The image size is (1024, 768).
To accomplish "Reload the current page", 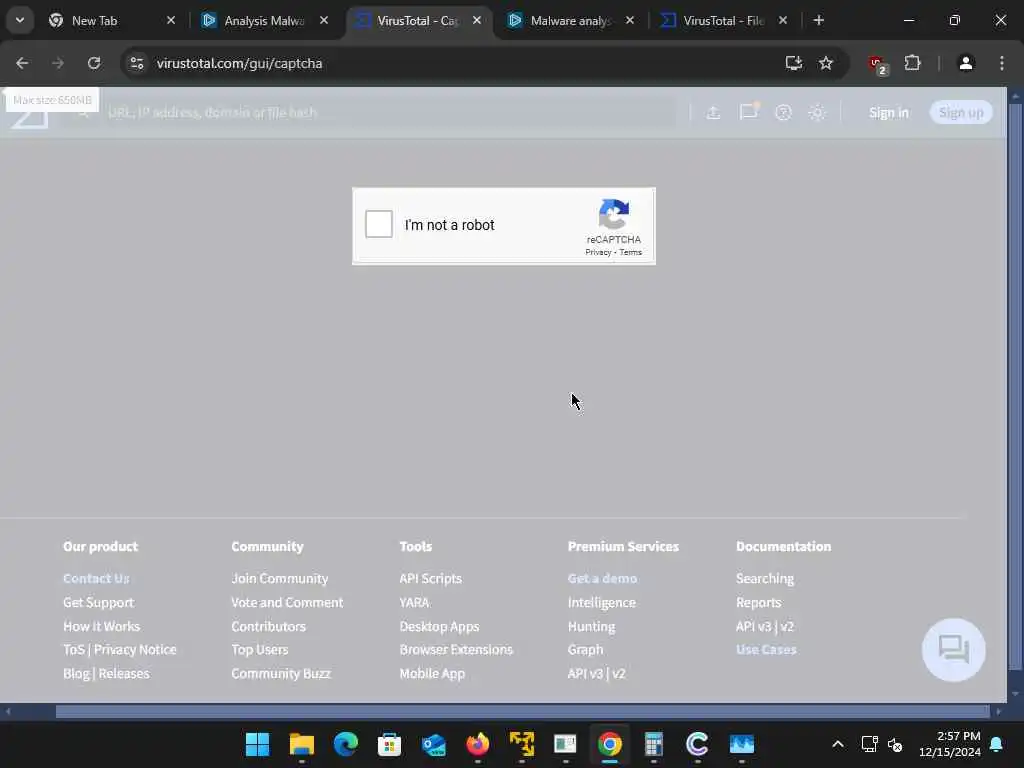I will coord(94,63).
